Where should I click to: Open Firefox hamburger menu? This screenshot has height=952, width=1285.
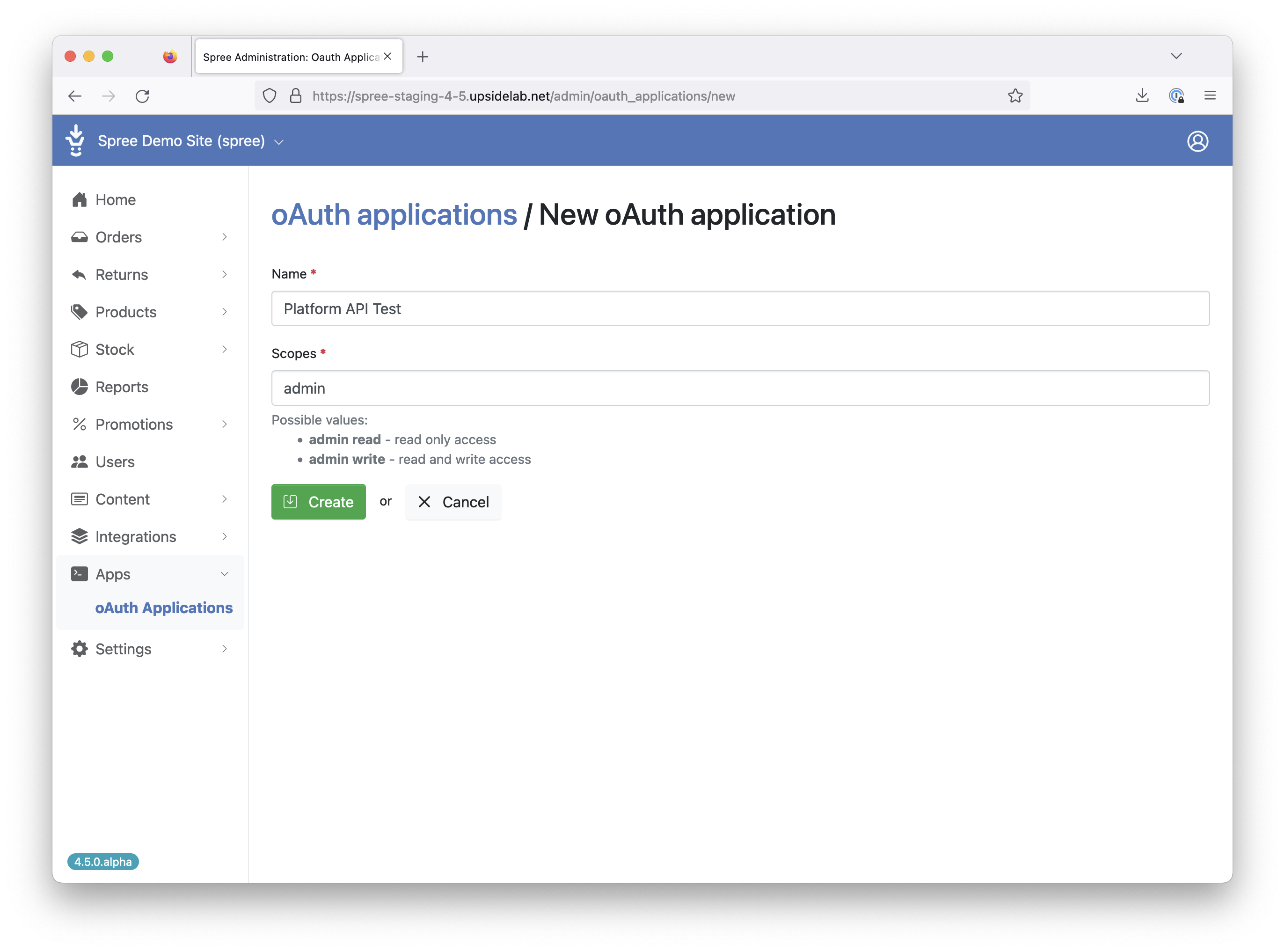tap(1210, 95)
